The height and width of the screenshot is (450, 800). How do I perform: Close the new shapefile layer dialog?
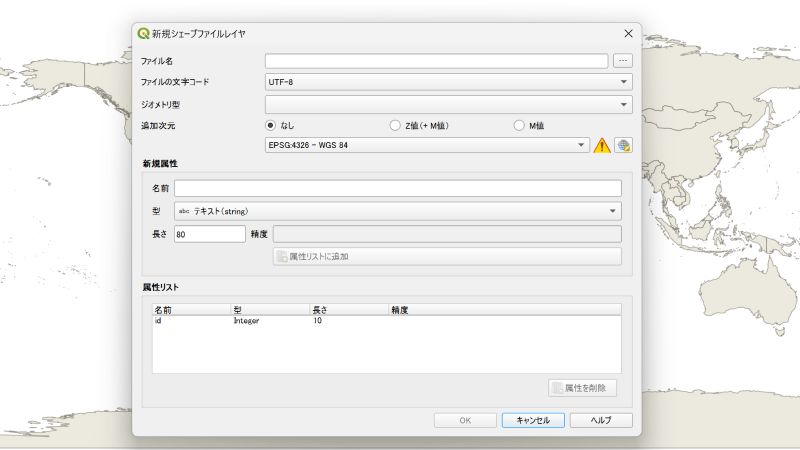[x=629, y=34]
